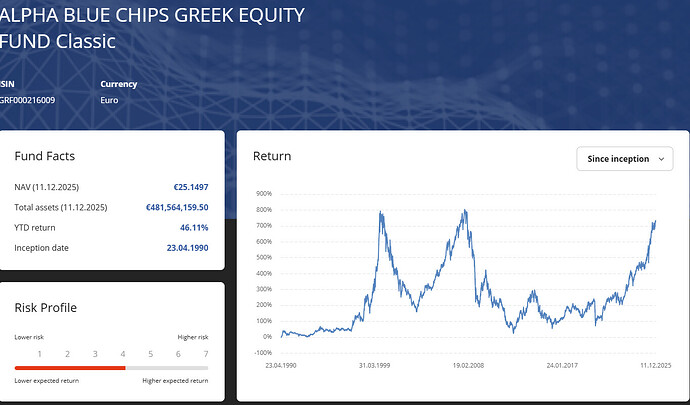Click the Fund Facts heading
This screenshot has height=405, width=690.
coord(45,156)
